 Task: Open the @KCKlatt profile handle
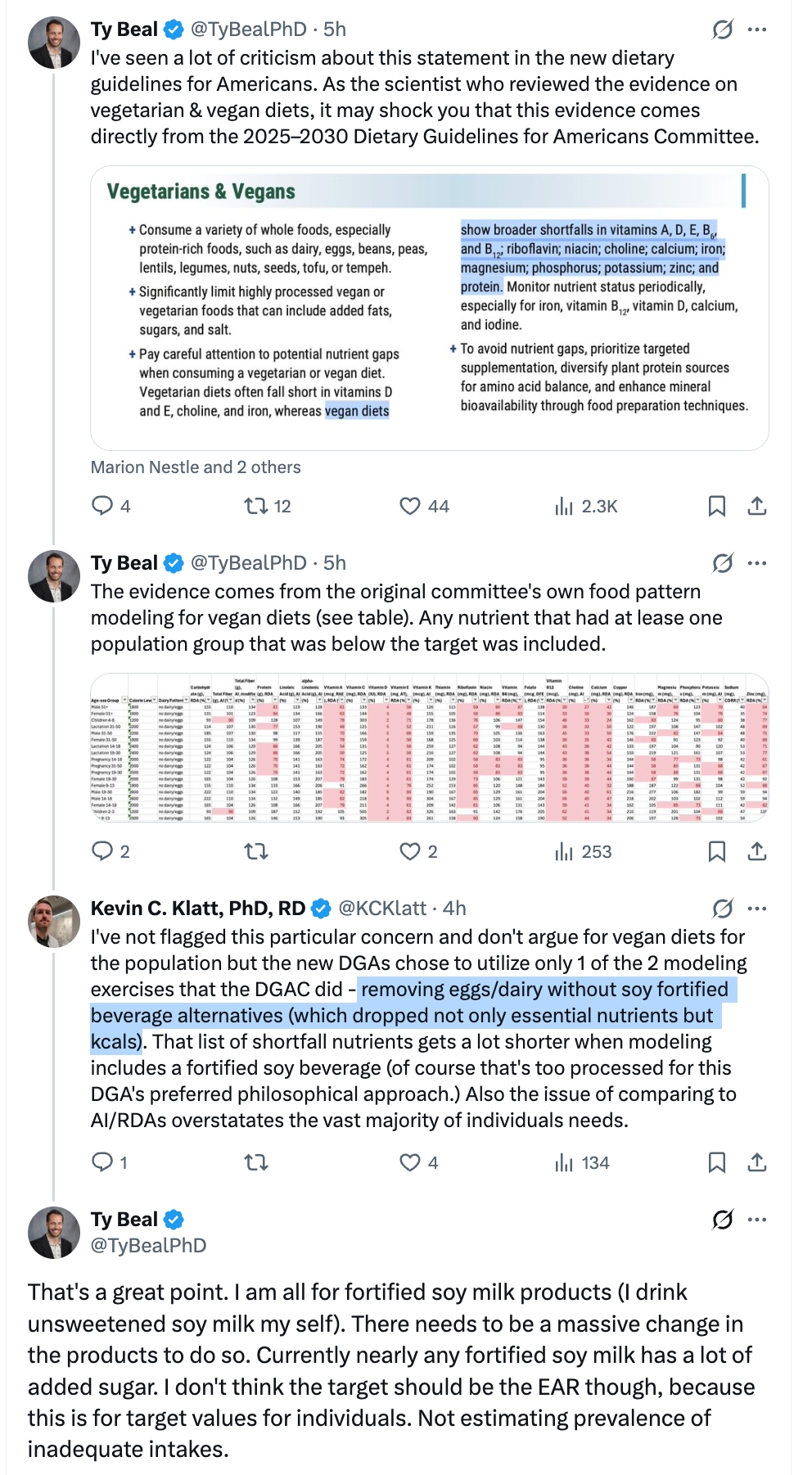382,908
